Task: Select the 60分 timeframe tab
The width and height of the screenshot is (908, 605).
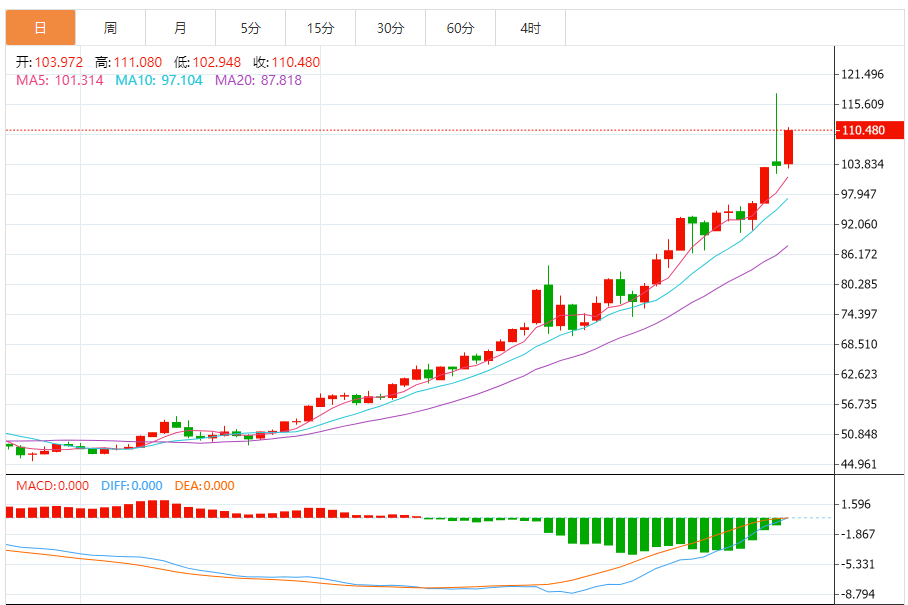Action: (460, 28)
